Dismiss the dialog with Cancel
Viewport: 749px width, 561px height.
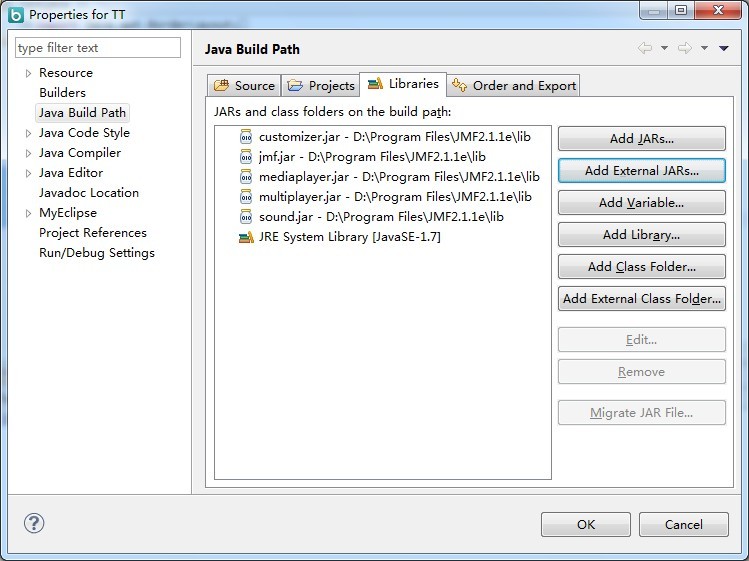click(x=684, y=525)
